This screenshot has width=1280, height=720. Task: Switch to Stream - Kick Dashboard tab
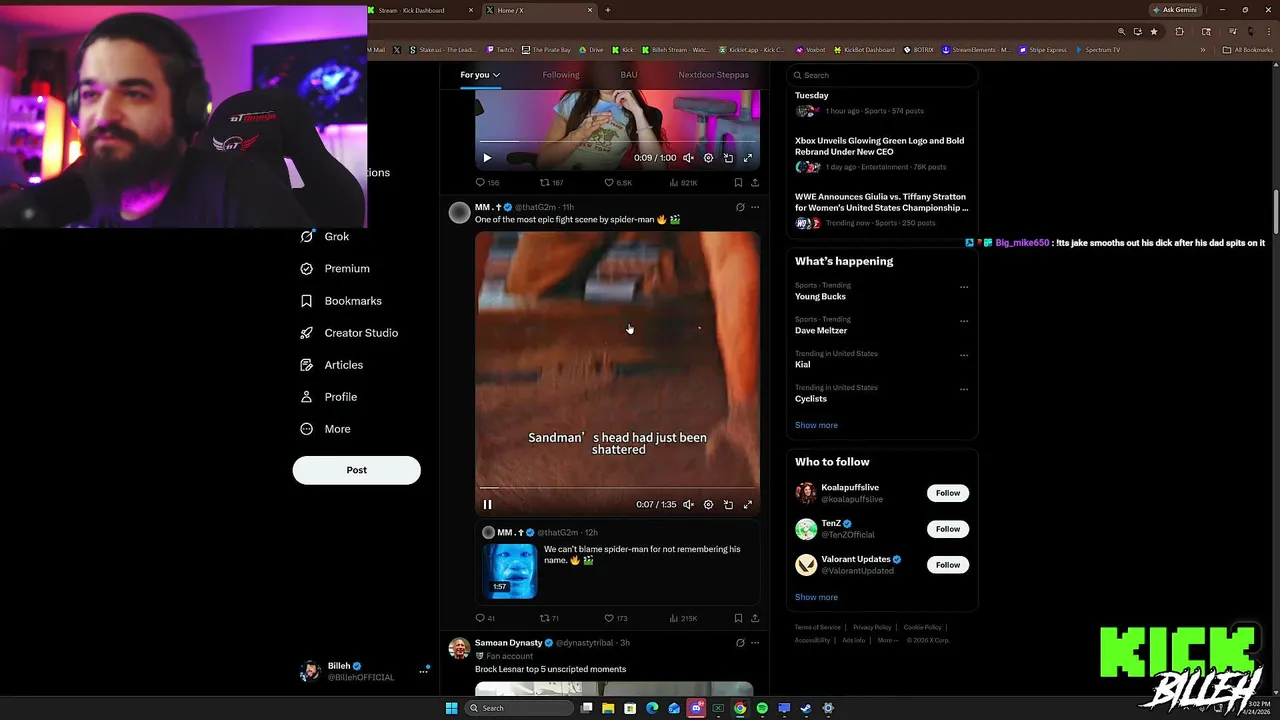tap(420, 10)
